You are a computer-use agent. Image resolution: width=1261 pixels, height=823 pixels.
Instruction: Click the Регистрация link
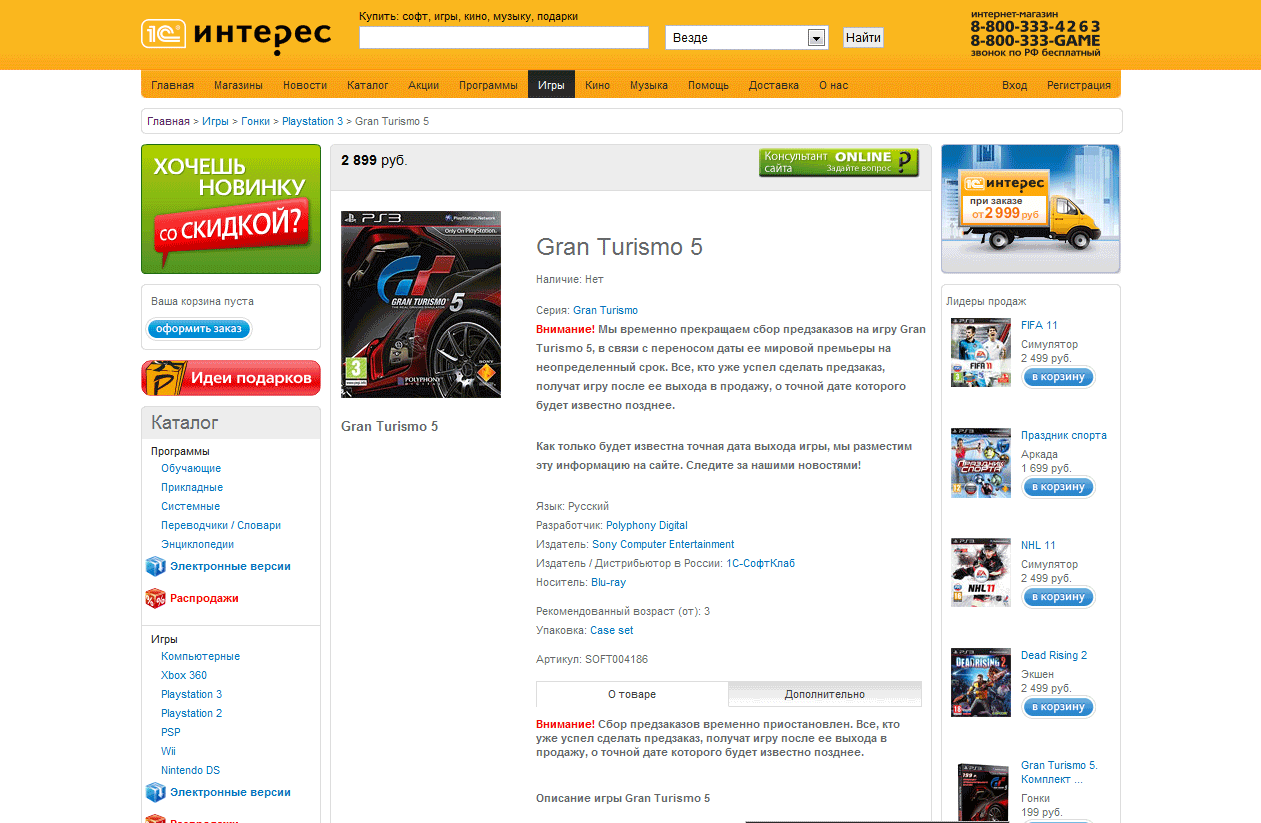[x=1079, y=85]
